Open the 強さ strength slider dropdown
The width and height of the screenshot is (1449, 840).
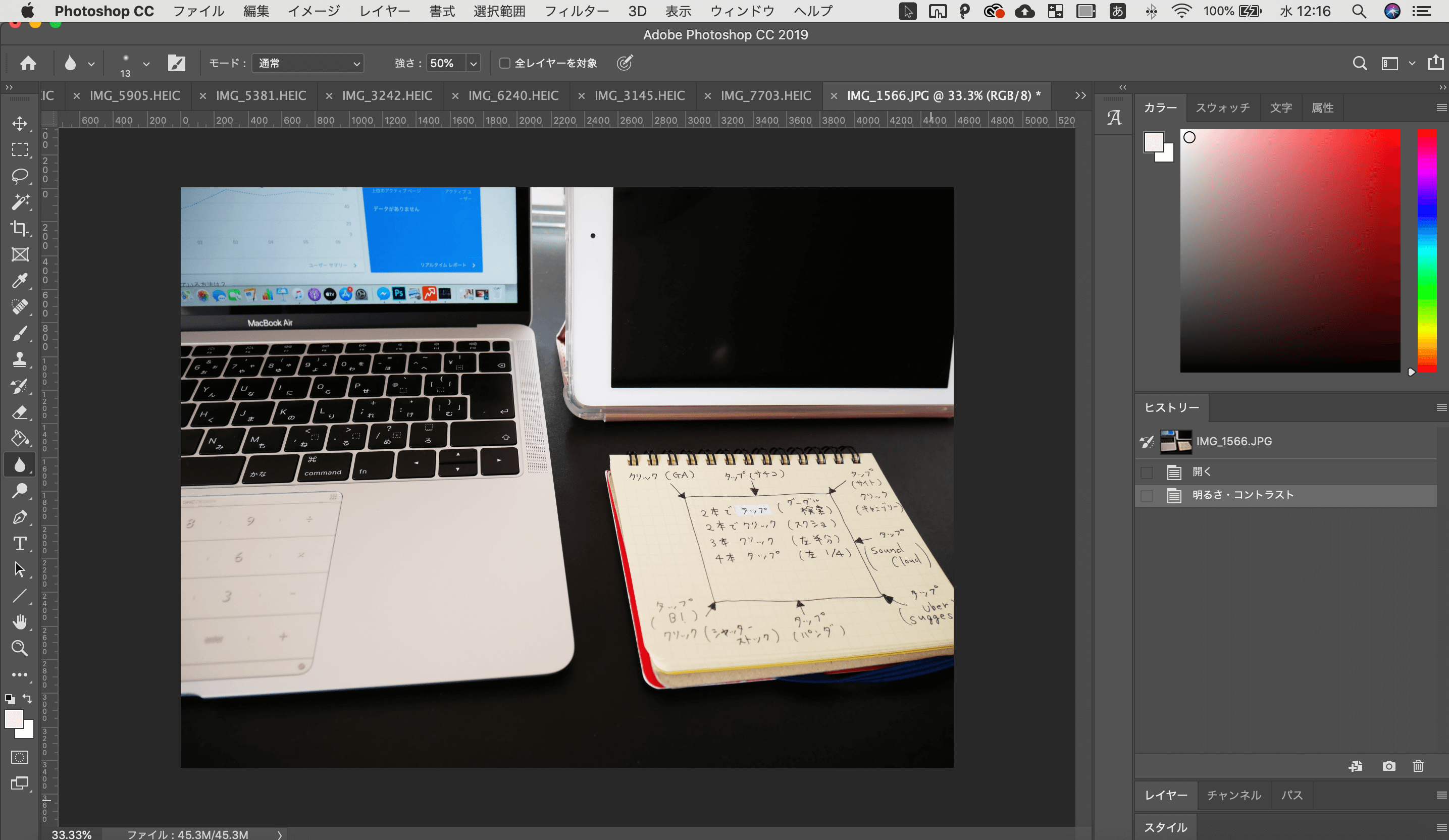coord(474,63)
